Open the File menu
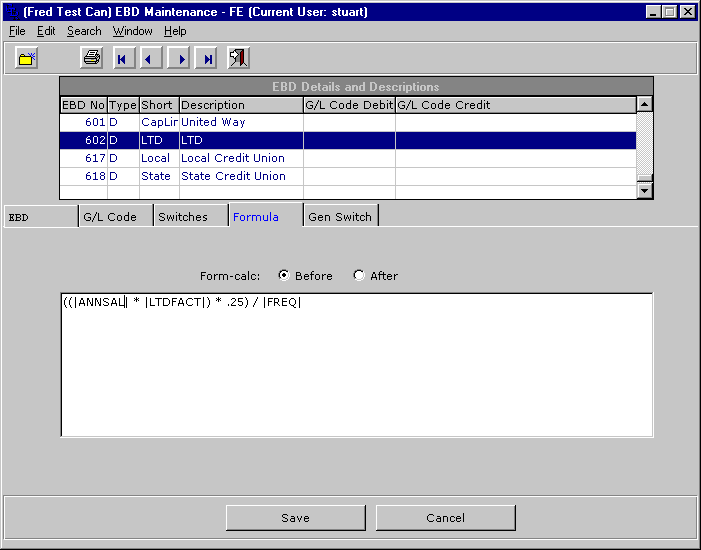This screenshot has width=701, height=550. [17, 31]
